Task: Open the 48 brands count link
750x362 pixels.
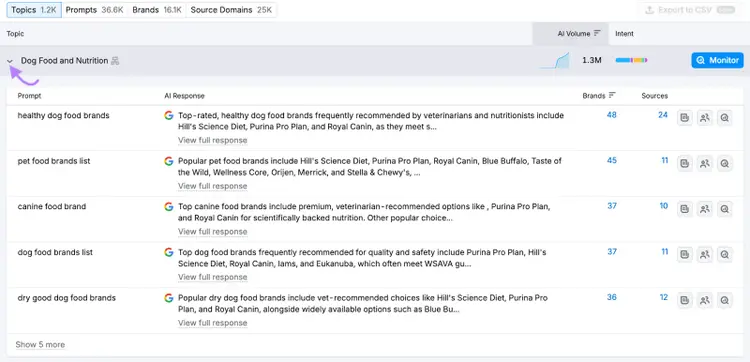Action: pos(612,115)
